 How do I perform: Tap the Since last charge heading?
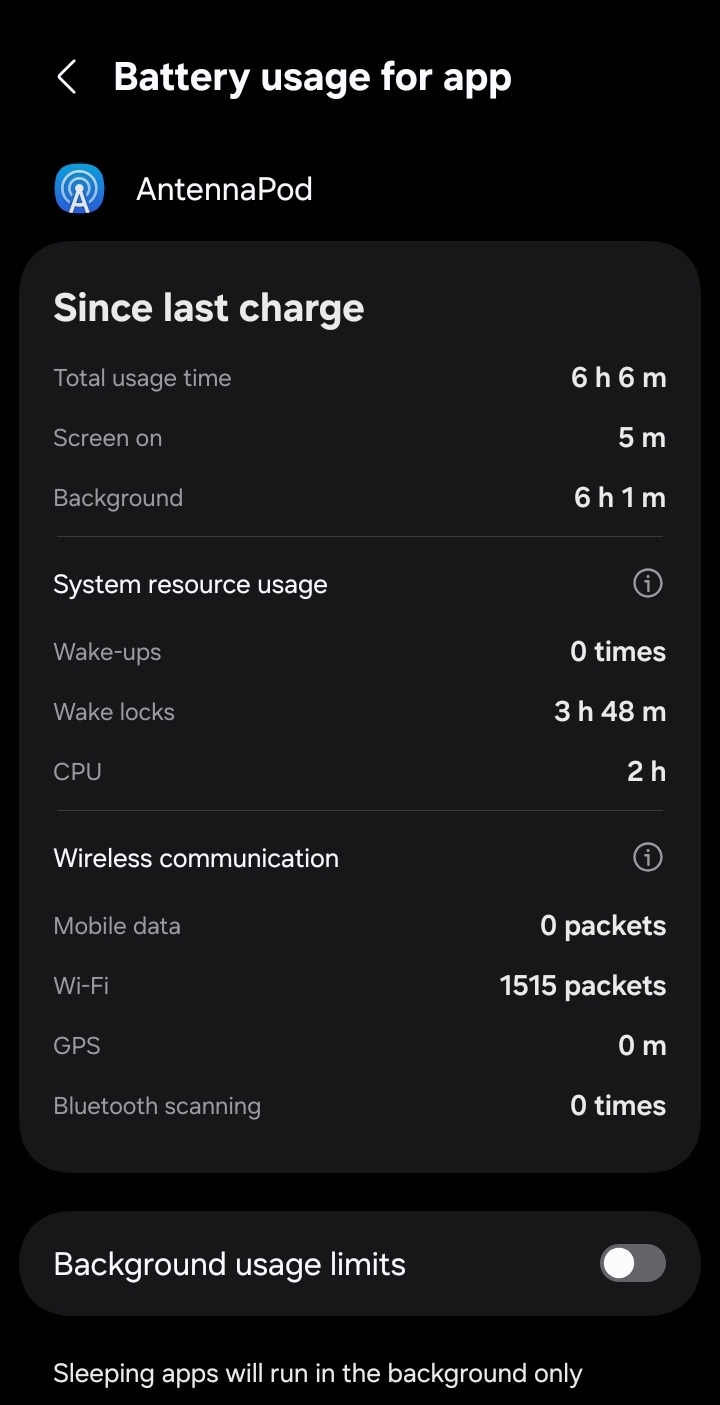point(208,308)
